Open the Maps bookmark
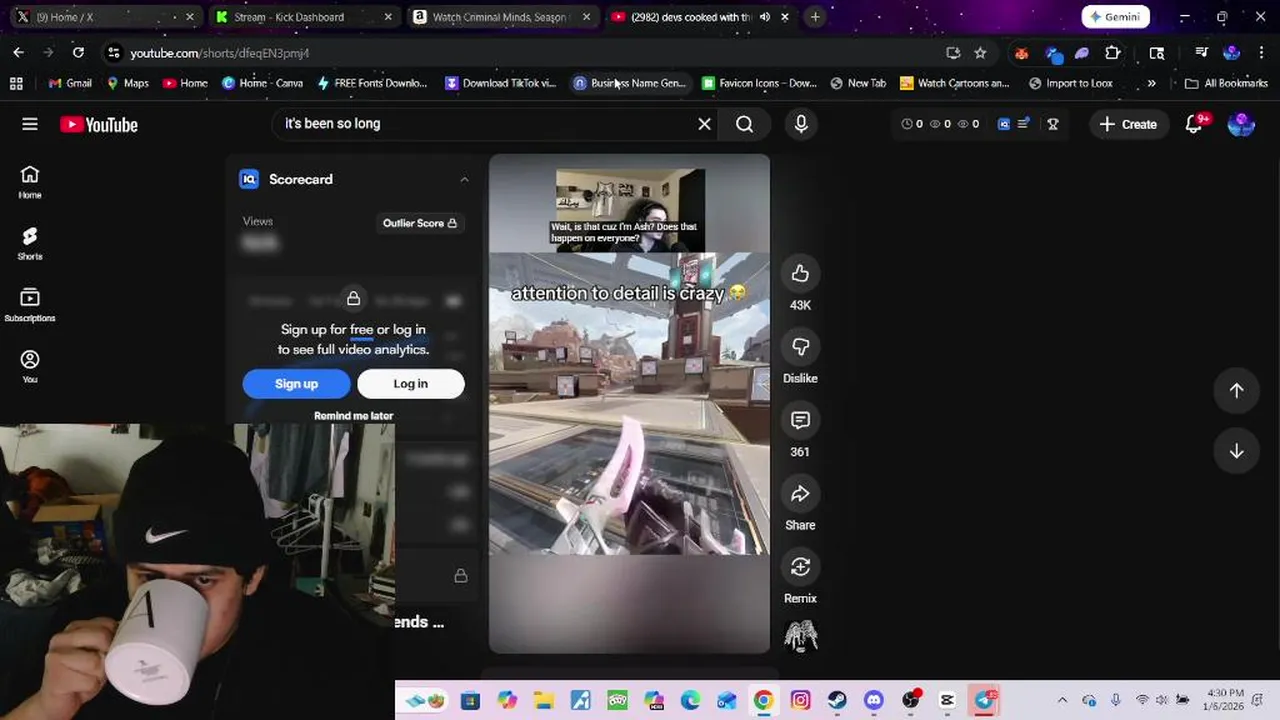Viewport: 1280px width, 720px height. [x=127, y=83]
